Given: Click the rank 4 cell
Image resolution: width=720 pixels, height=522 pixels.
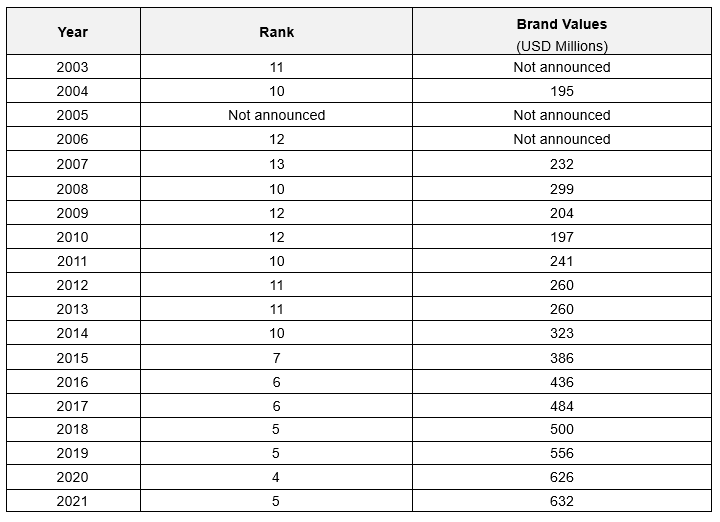Looking at the screenshot, I should [x=276, y=477].
